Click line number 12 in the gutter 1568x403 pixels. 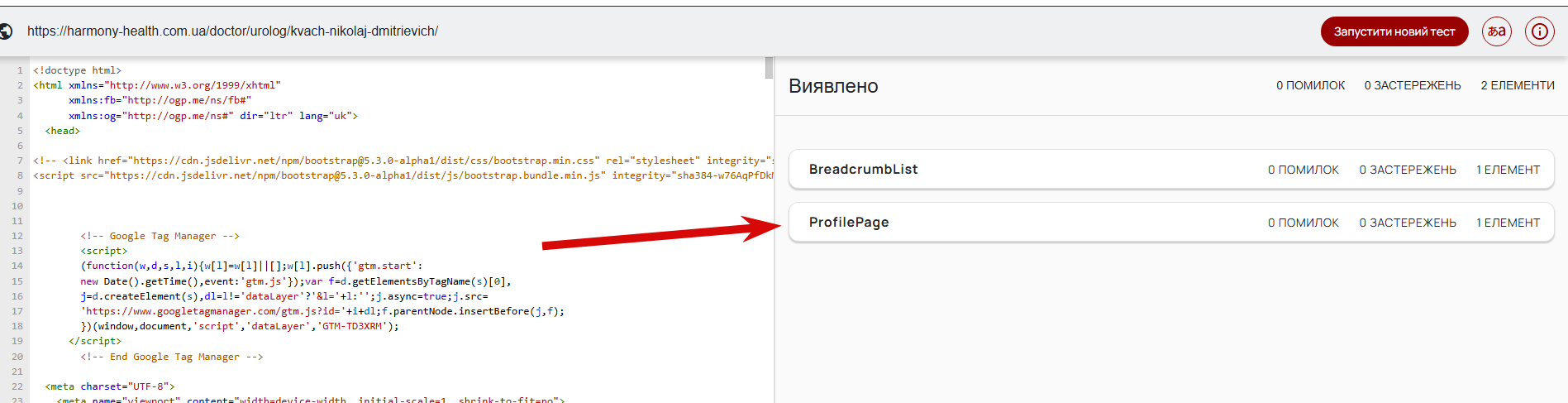coord(17,236)
